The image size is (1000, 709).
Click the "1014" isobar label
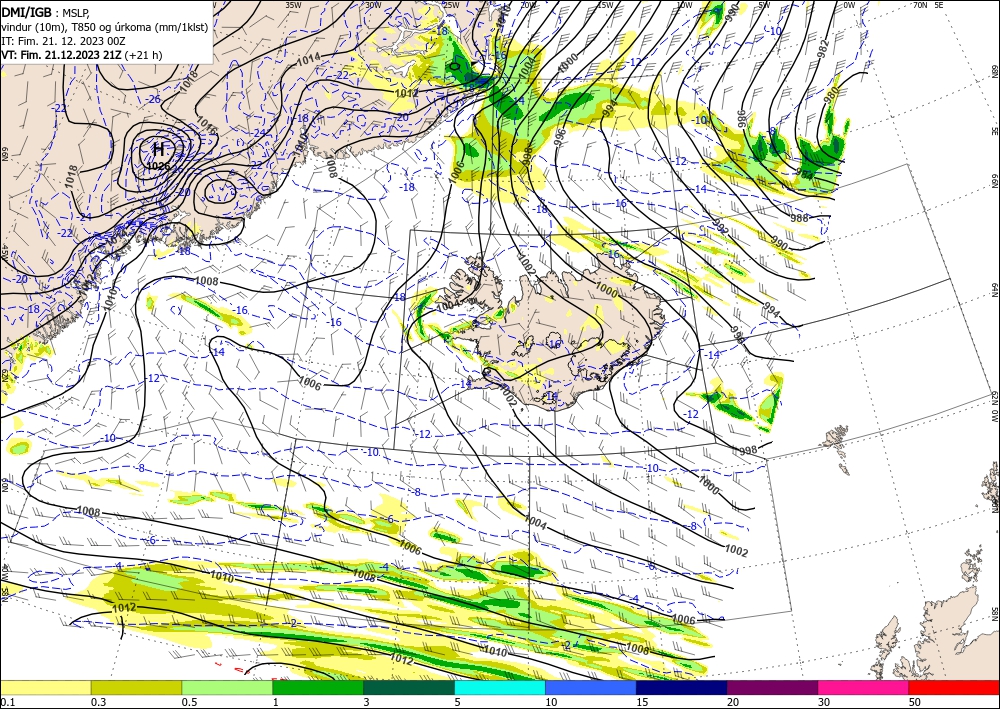click(x=309, y=58)
